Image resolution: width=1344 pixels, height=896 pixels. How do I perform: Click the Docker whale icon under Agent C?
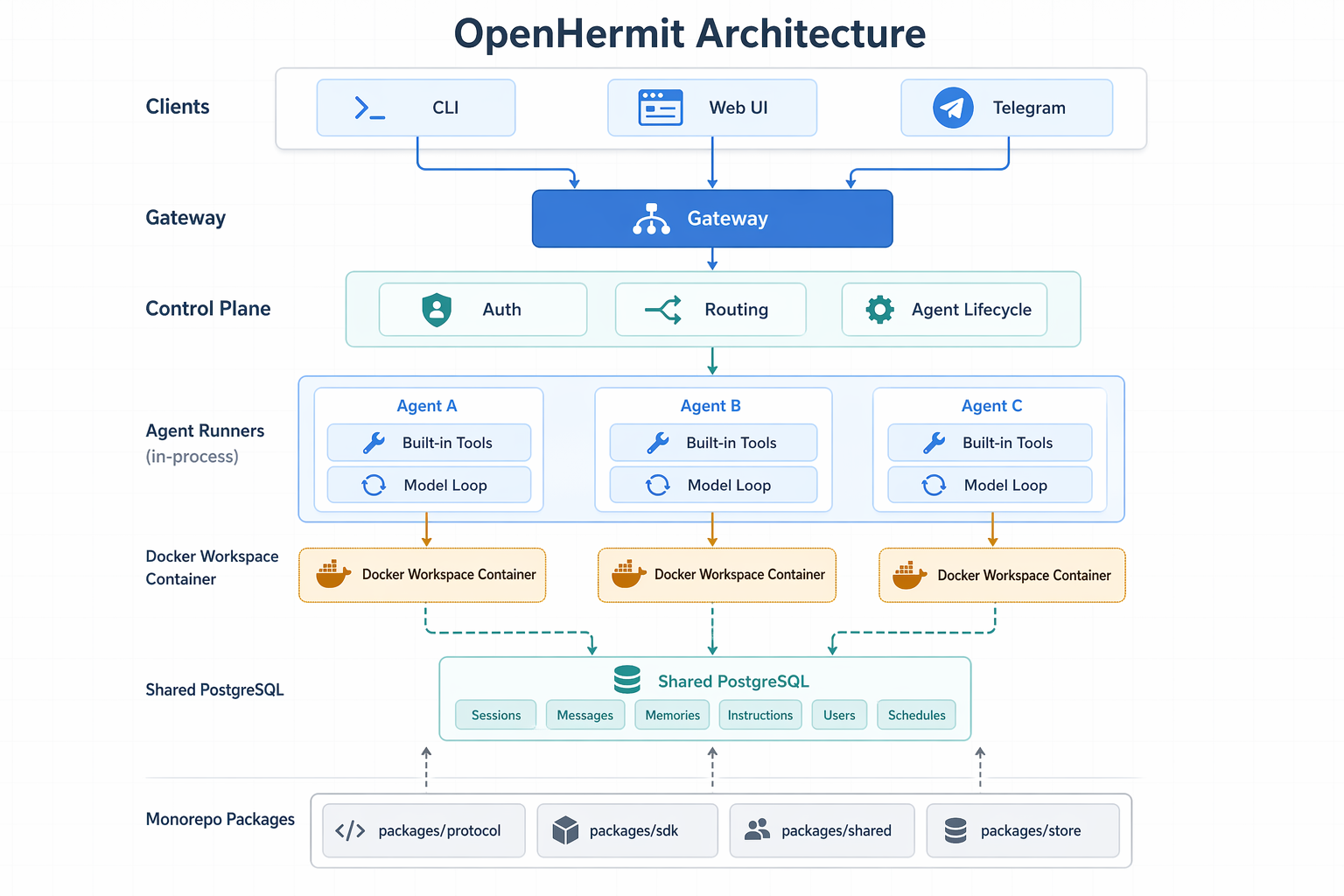[x=910, y=575]
